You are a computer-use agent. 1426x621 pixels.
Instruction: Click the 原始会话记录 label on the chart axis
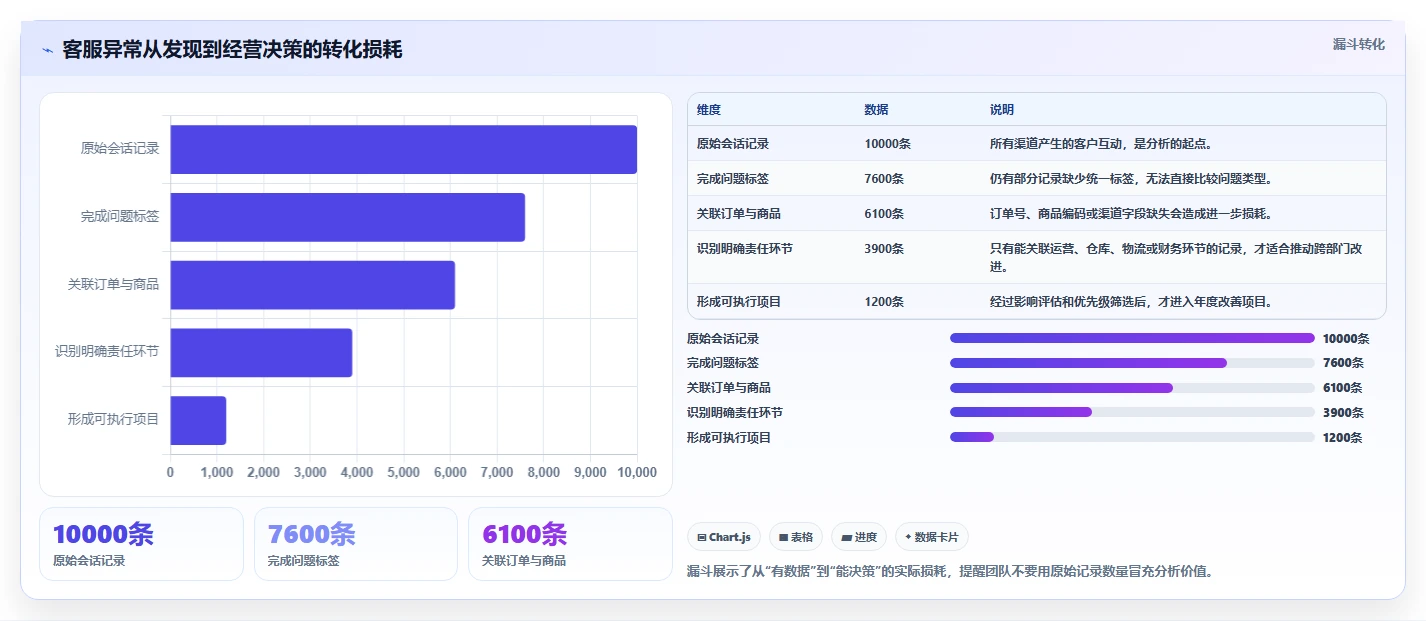pyautogui.click(x=120, y=149)
